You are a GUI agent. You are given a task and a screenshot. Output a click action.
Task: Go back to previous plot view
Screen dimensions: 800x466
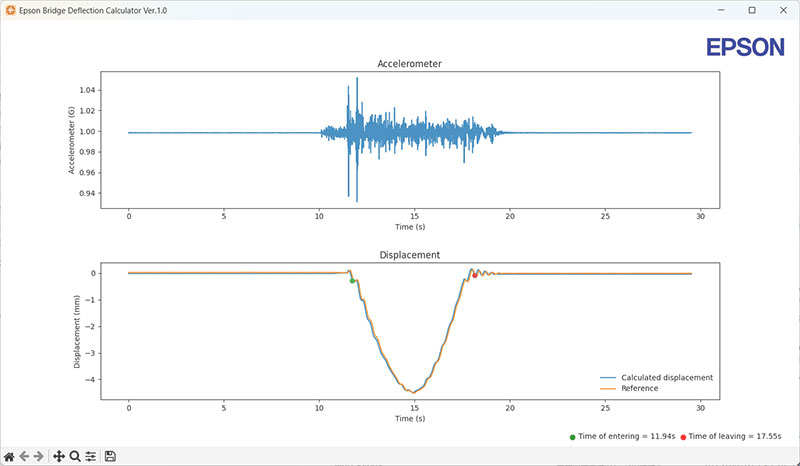pyautogui.click(x=24, y=456)
